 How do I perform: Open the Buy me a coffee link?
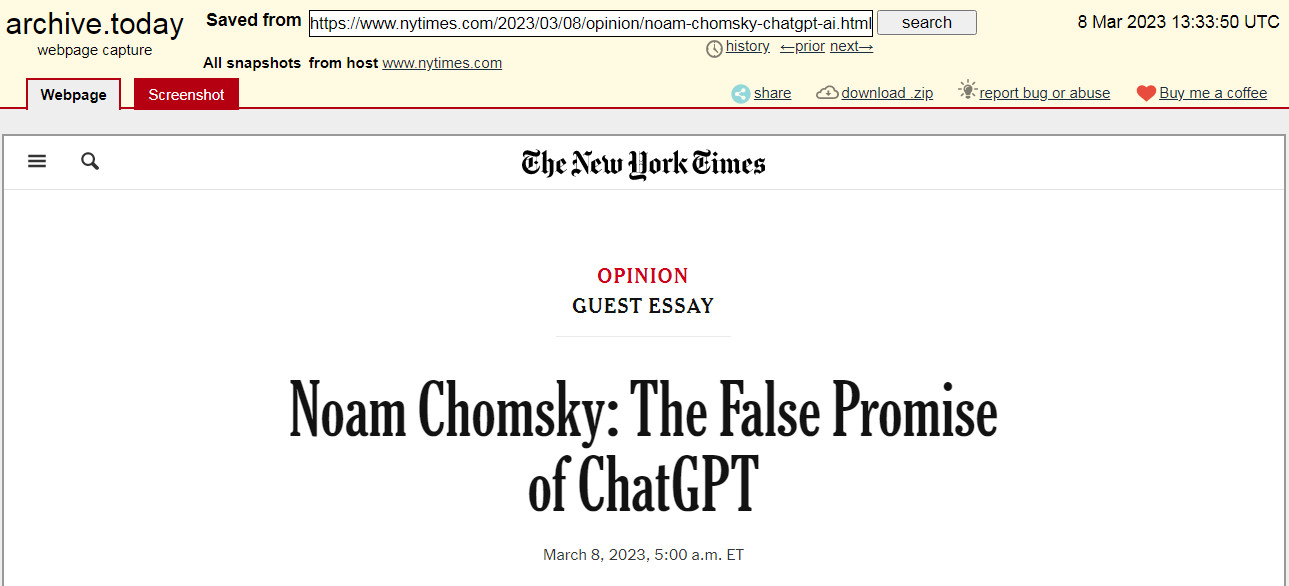point(1213,93)
